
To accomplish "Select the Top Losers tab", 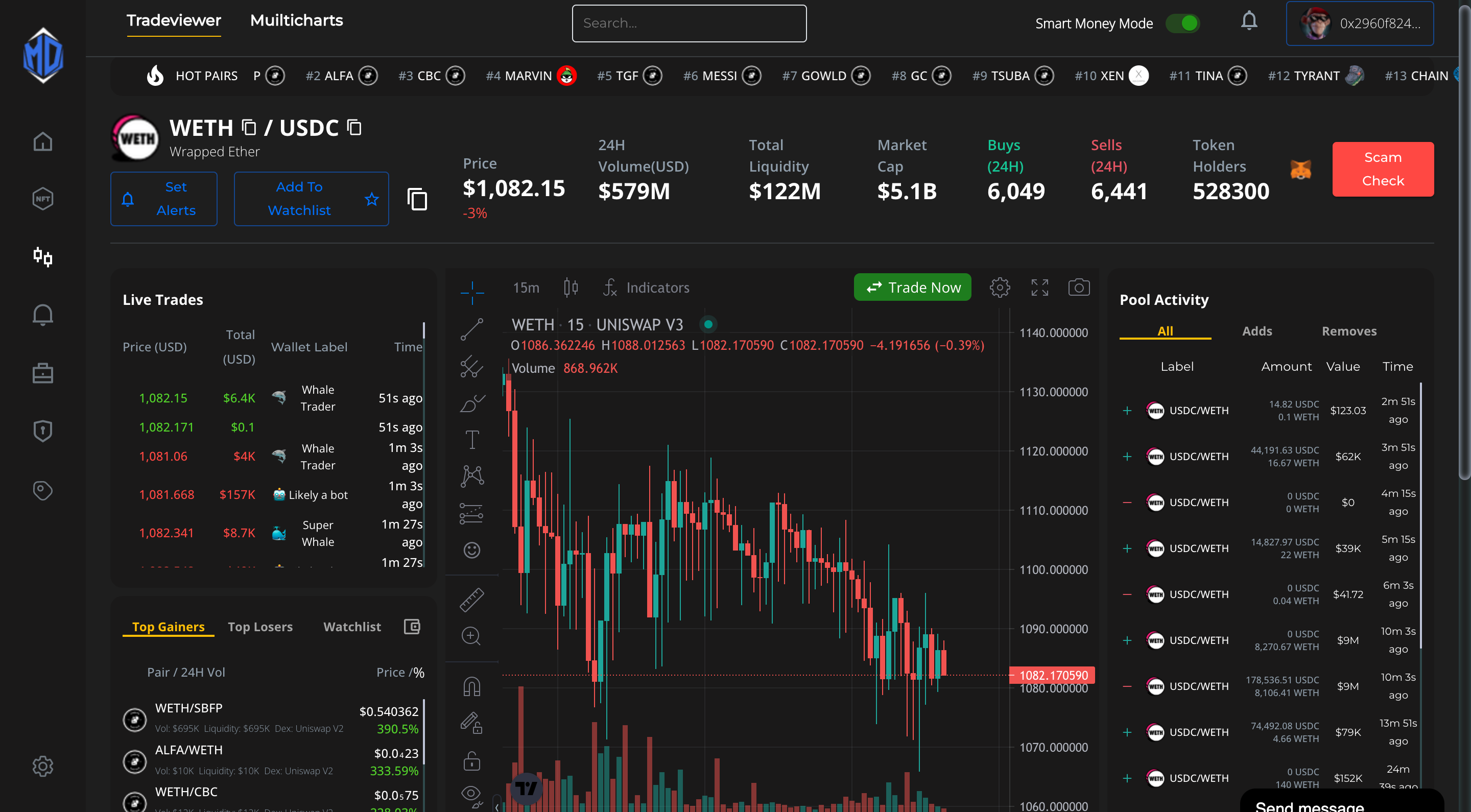I will tap(260, 627).
